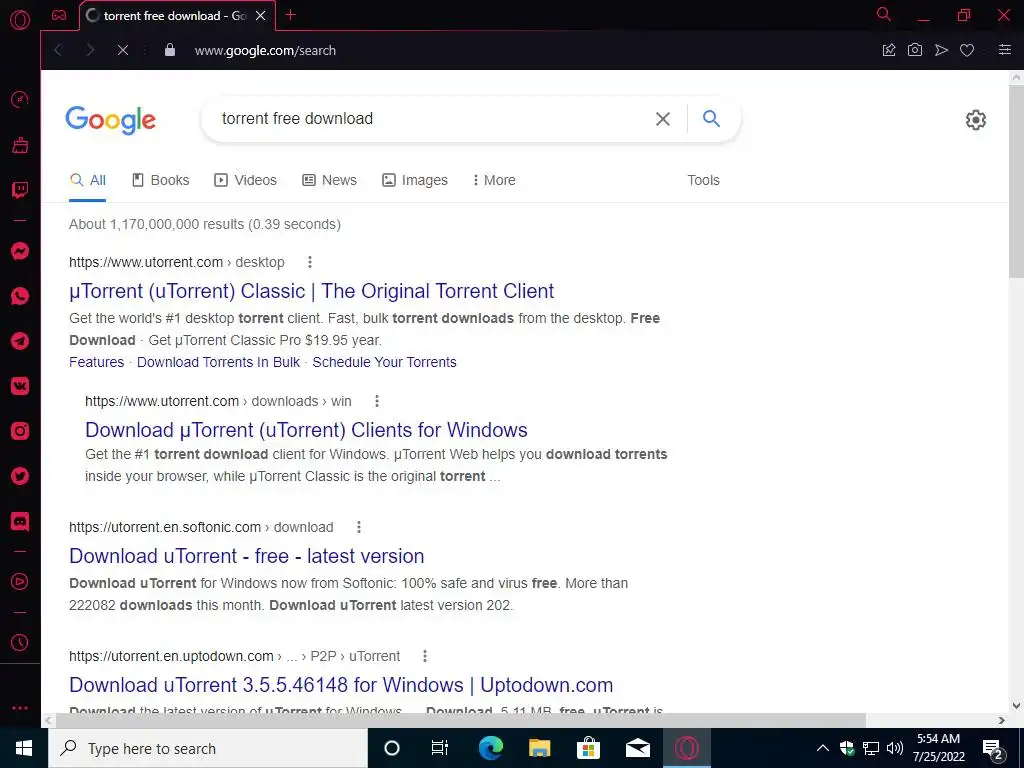Screen dimensions: 1024x768
Task: Open Schedule Your Torrents sitelink
Action: [384, 362]
